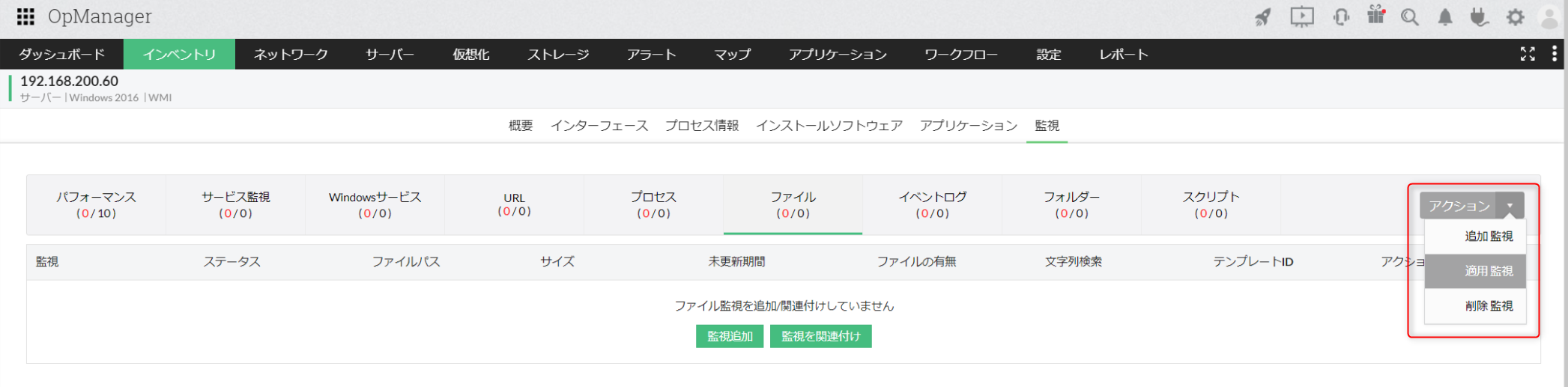The height and width of the screenshot is (387, 1568).
Task: Click the 未更新期間 column header
Action: click(736, 262)
